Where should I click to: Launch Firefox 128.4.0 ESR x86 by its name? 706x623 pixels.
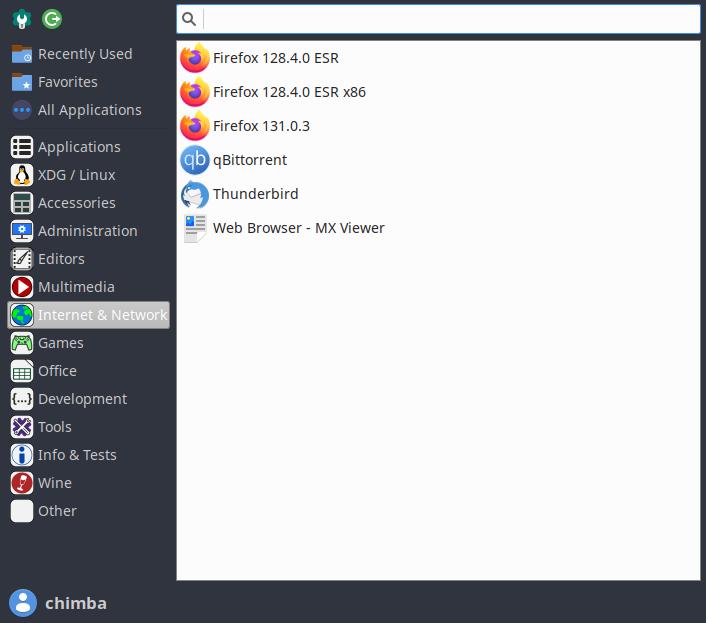point(289,92)
